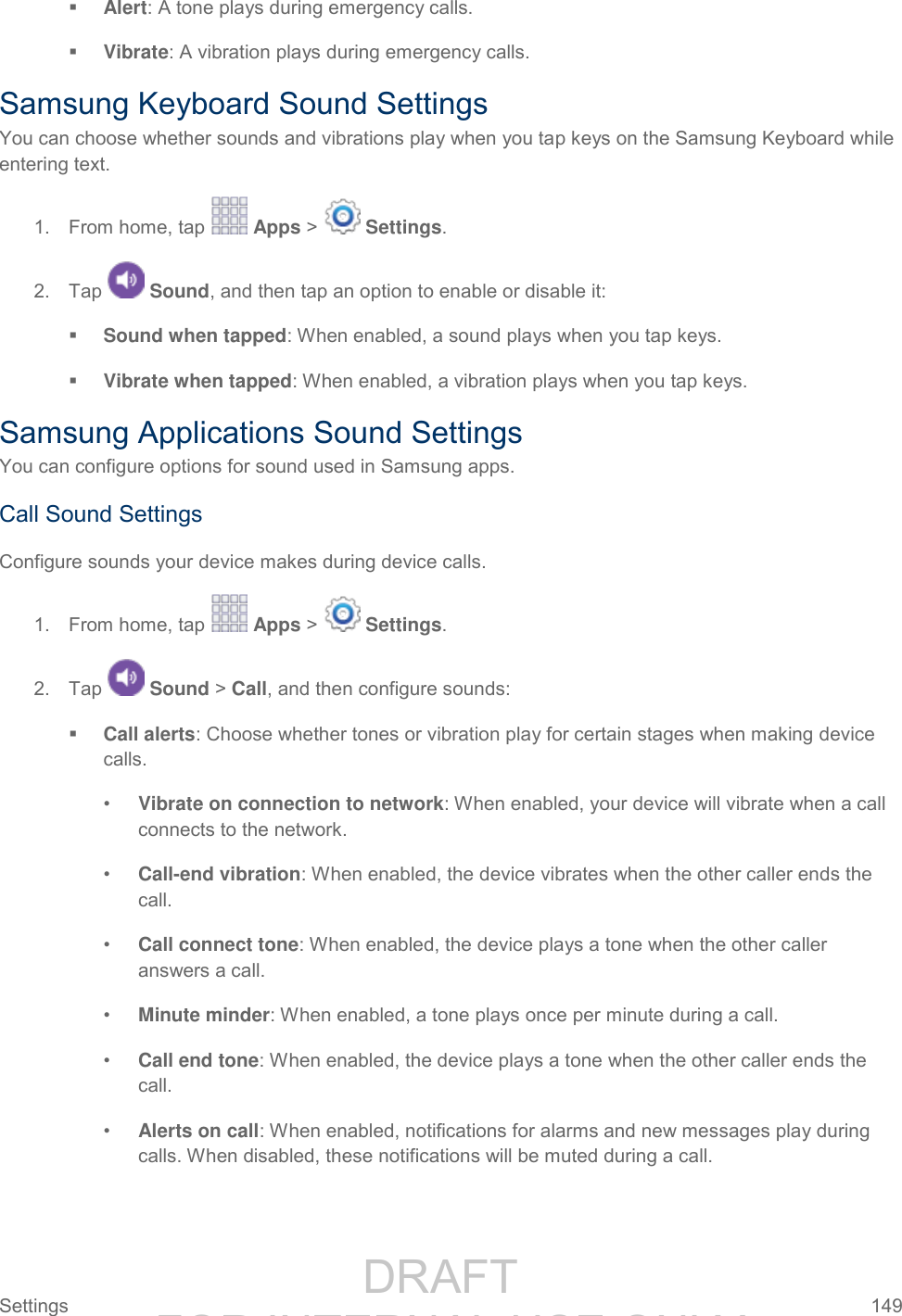
Task: Click the purple Sound icon in Keyboard section
Action: coord(126,281)
